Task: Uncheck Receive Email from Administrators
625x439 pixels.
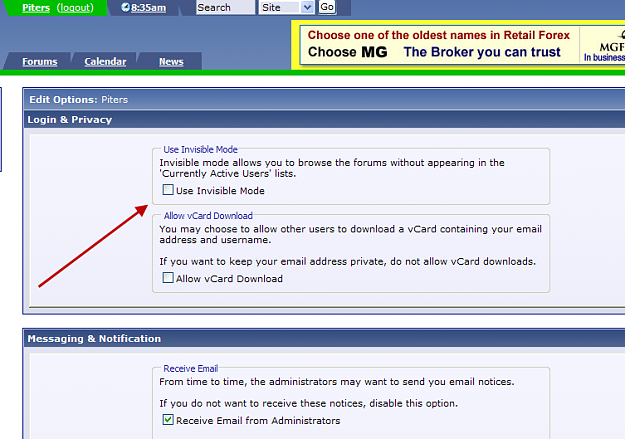Action: click(168, 419)
